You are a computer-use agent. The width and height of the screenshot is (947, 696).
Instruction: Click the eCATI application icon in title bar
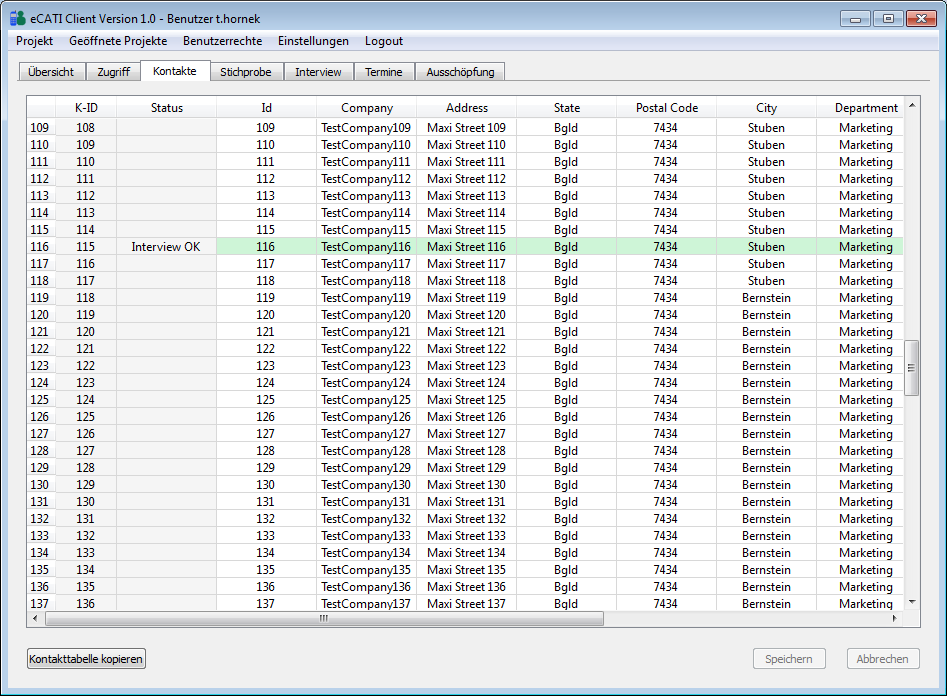[17, 18]
